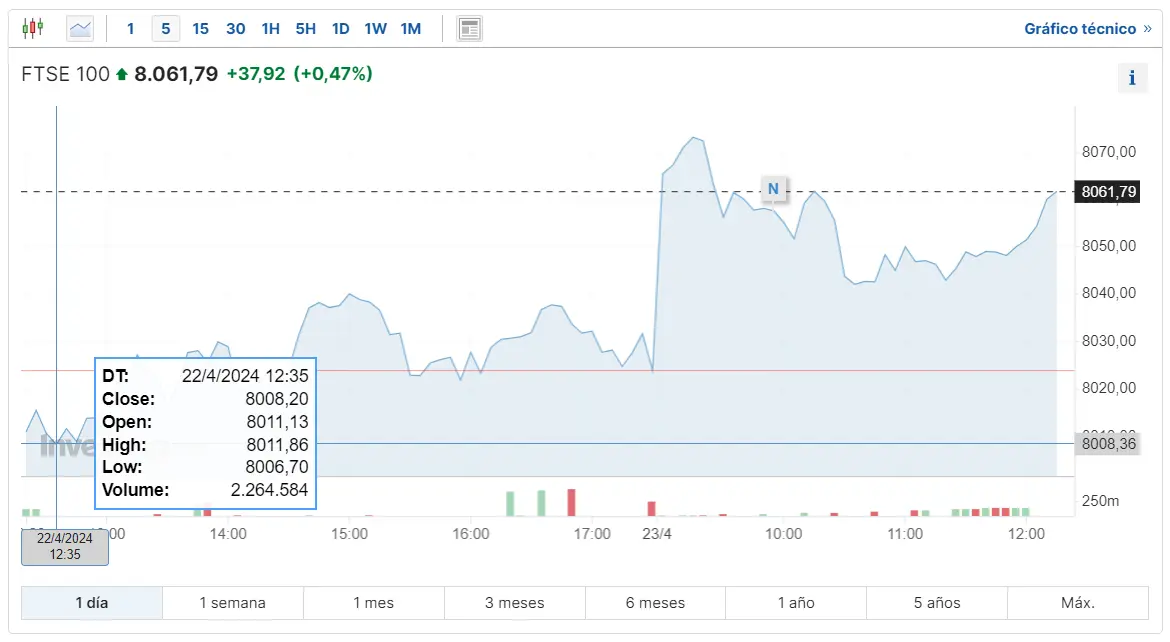Select the 1W weekly interval

point(375,28)
